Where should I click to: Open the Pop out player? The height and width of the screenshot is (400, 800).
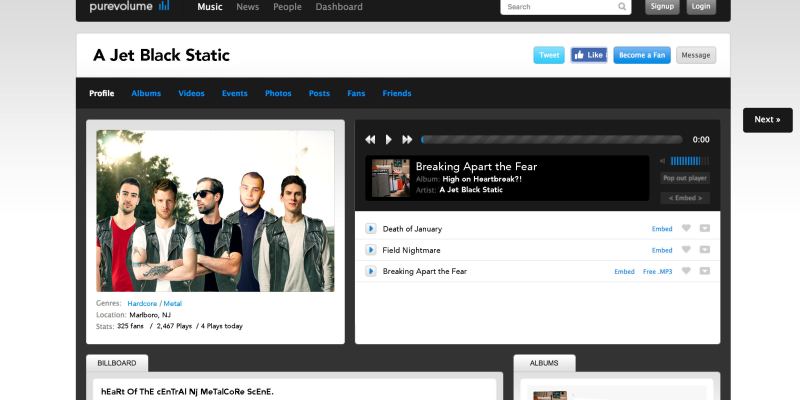pos(684,178)
